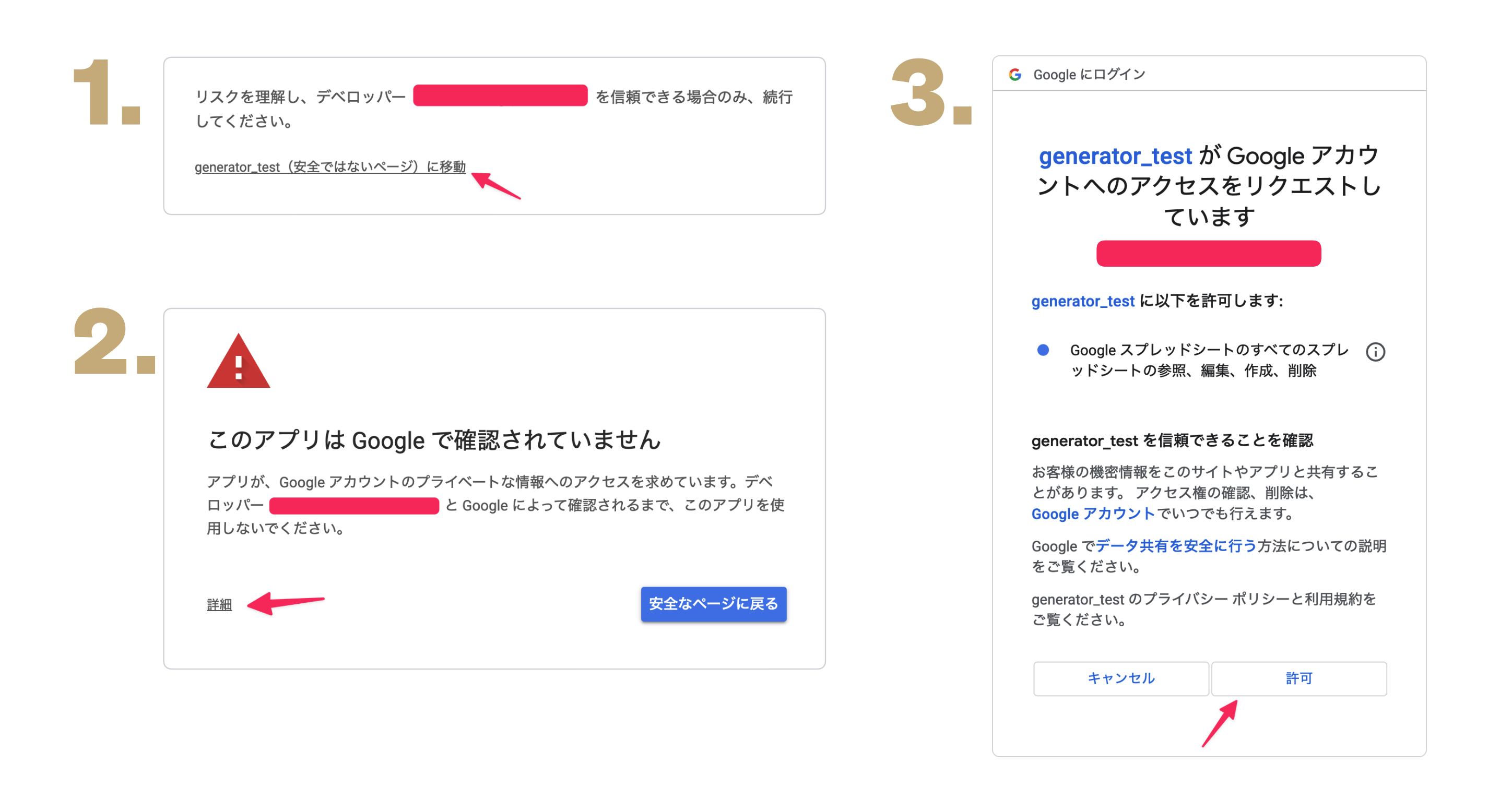Image resolution: width=1512 pixels, height=811 pixels.
Task: Click the blue bullet next to the Google スプレッドシート permission
Action: [x=1043, y=350]
